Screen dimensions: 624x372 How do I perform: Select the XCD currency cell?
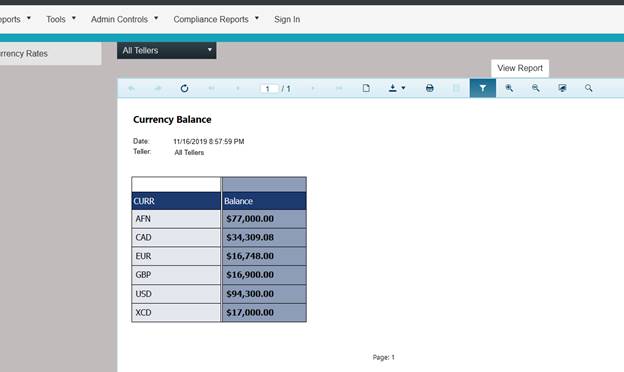click(x=176, y=313)
